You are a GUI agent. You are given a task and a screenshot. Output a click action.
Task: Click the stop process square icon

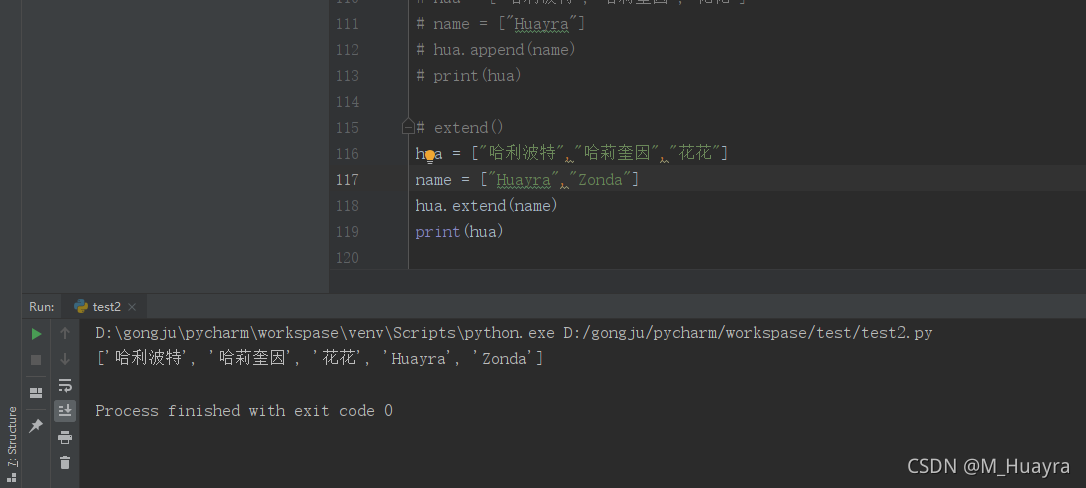click(x=36, y=359)
